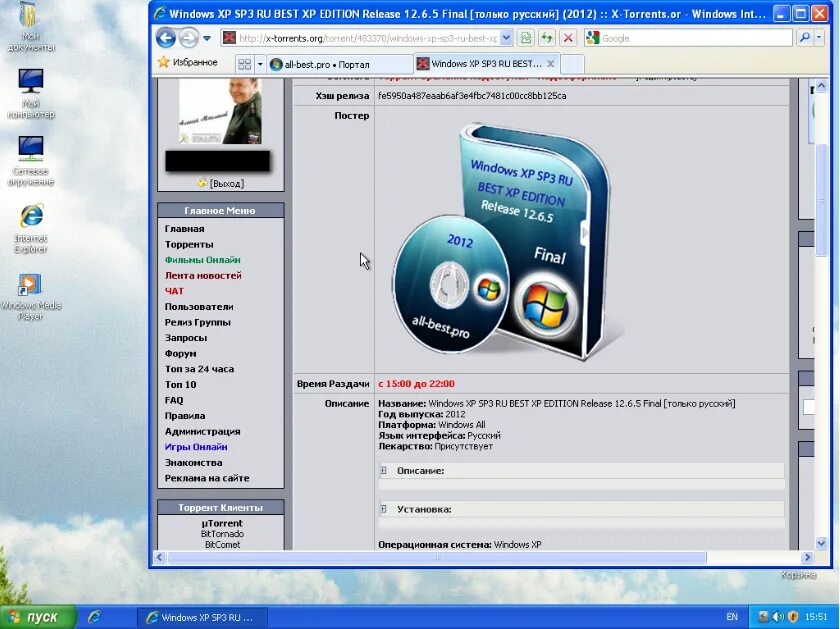Stop page loading with the red X icon
Screen dimensions: 840x629
[566, 37]
